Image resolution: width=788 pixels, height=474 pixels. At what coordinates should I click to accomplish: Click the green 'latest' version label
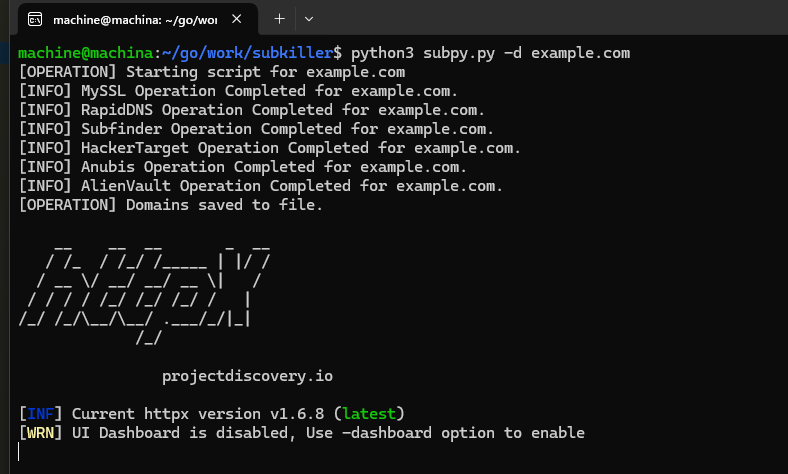pyautogui.click(x=369, y=414)
